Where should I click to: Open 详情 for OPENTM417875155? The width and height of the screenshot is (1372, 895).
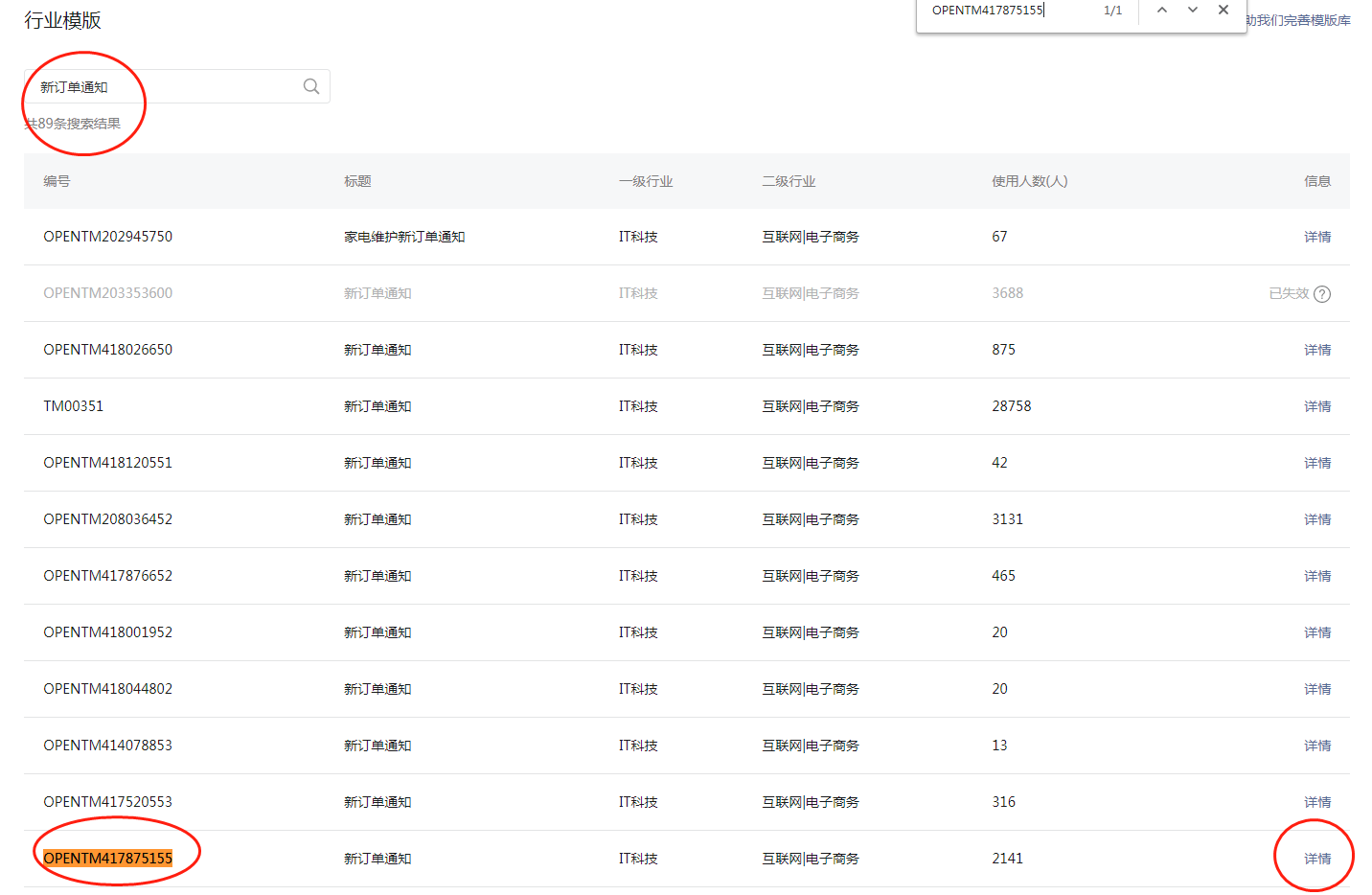pyautogui.click(x=1316, y=859)
